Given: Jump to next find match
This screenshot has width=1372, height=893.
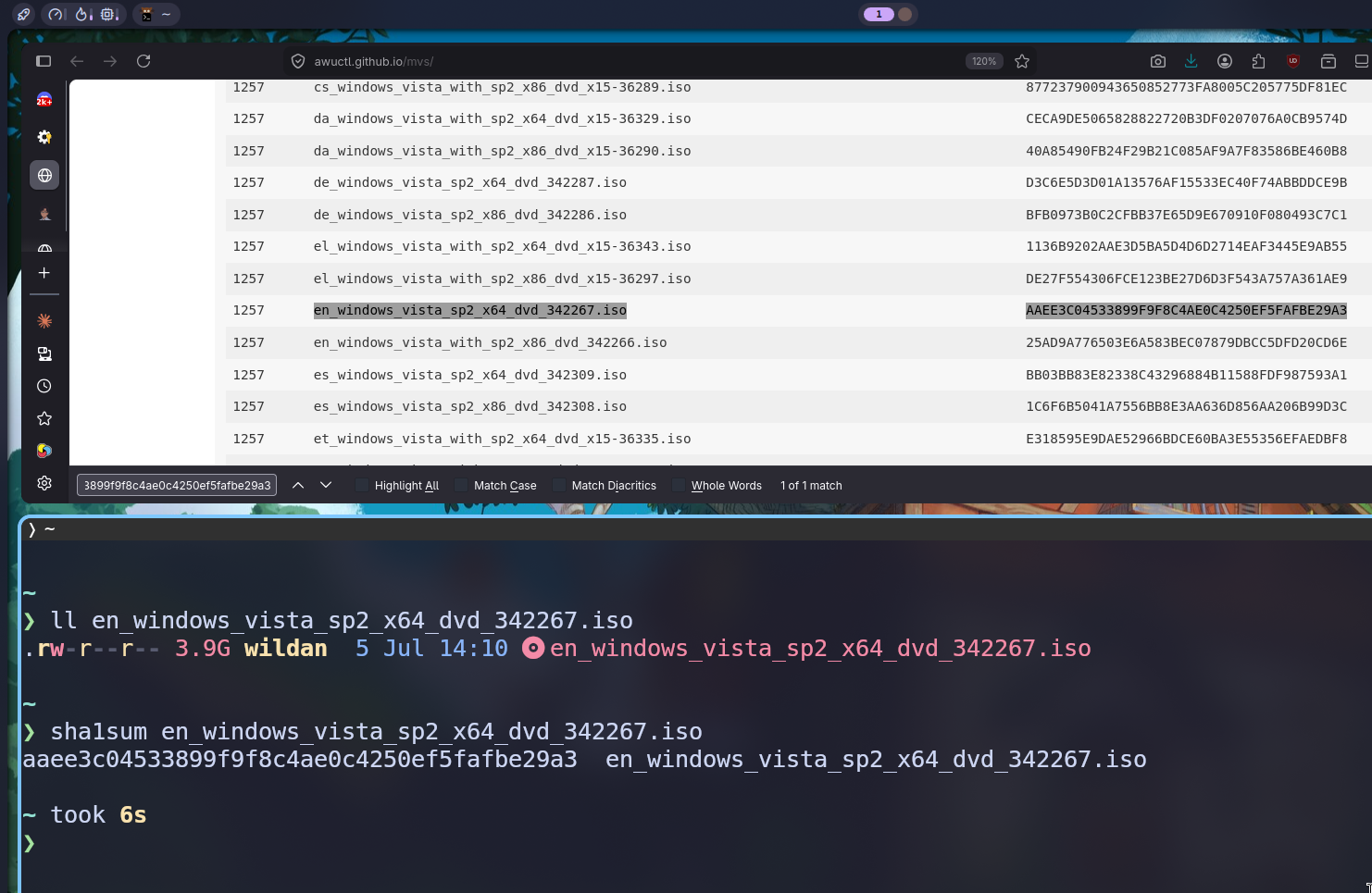Looking at the screenshot, I should (326, 485).
